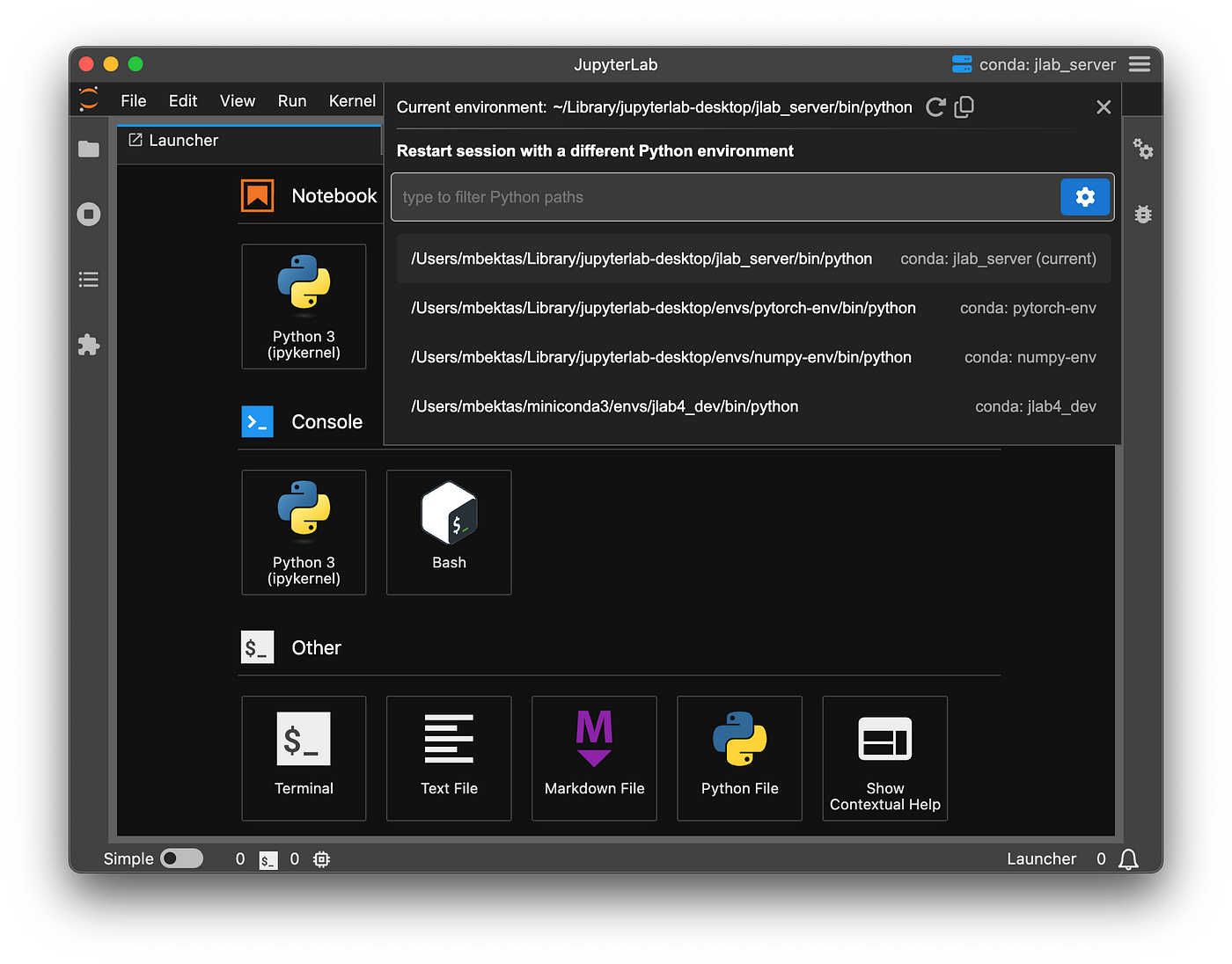Refresh the current environment list
Viewport: 1232px width, 964px height.
click(x=935, y=107)
